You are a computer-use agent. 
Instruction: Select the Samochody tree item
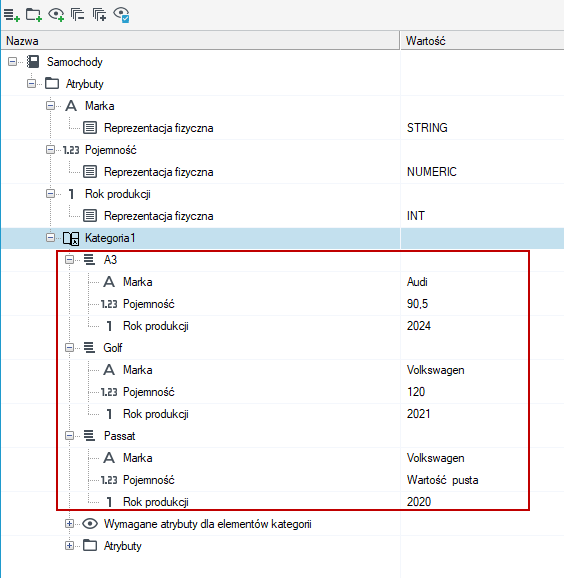(74, 62)
